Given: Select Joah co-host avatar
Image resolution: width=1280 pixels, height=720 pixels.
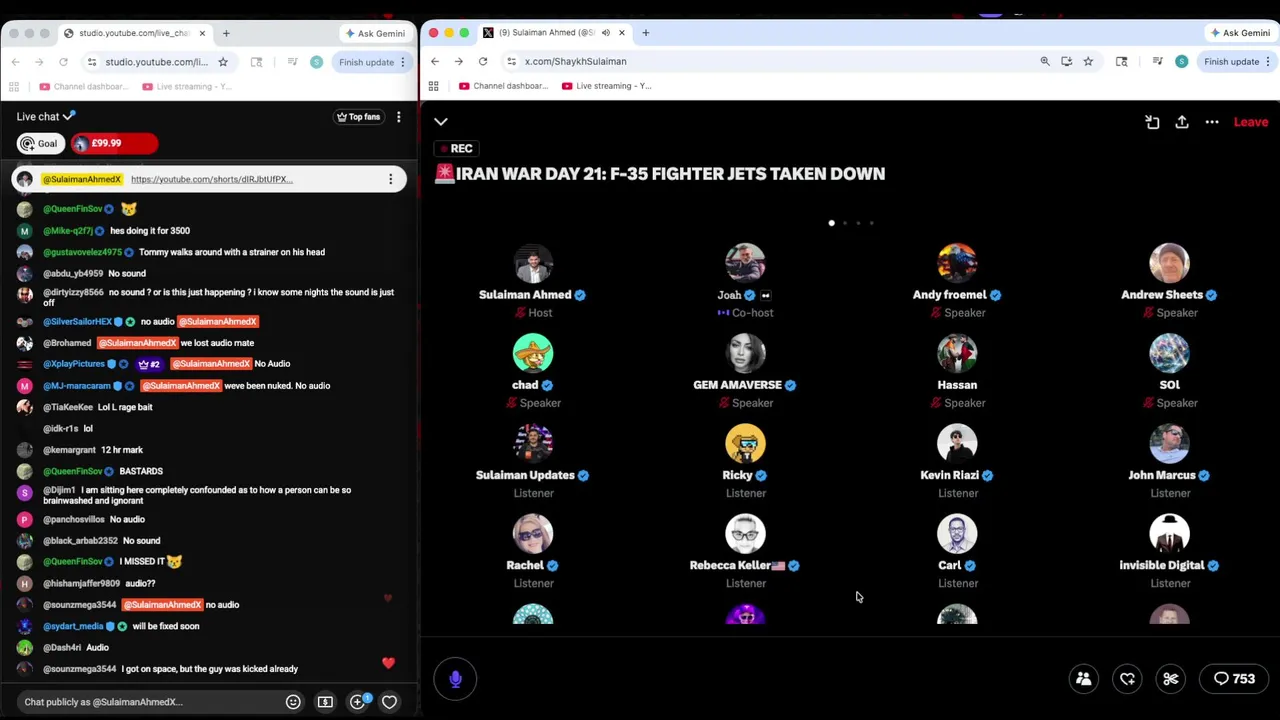Looking at the screenshot, I should click(x=745, y=263).
